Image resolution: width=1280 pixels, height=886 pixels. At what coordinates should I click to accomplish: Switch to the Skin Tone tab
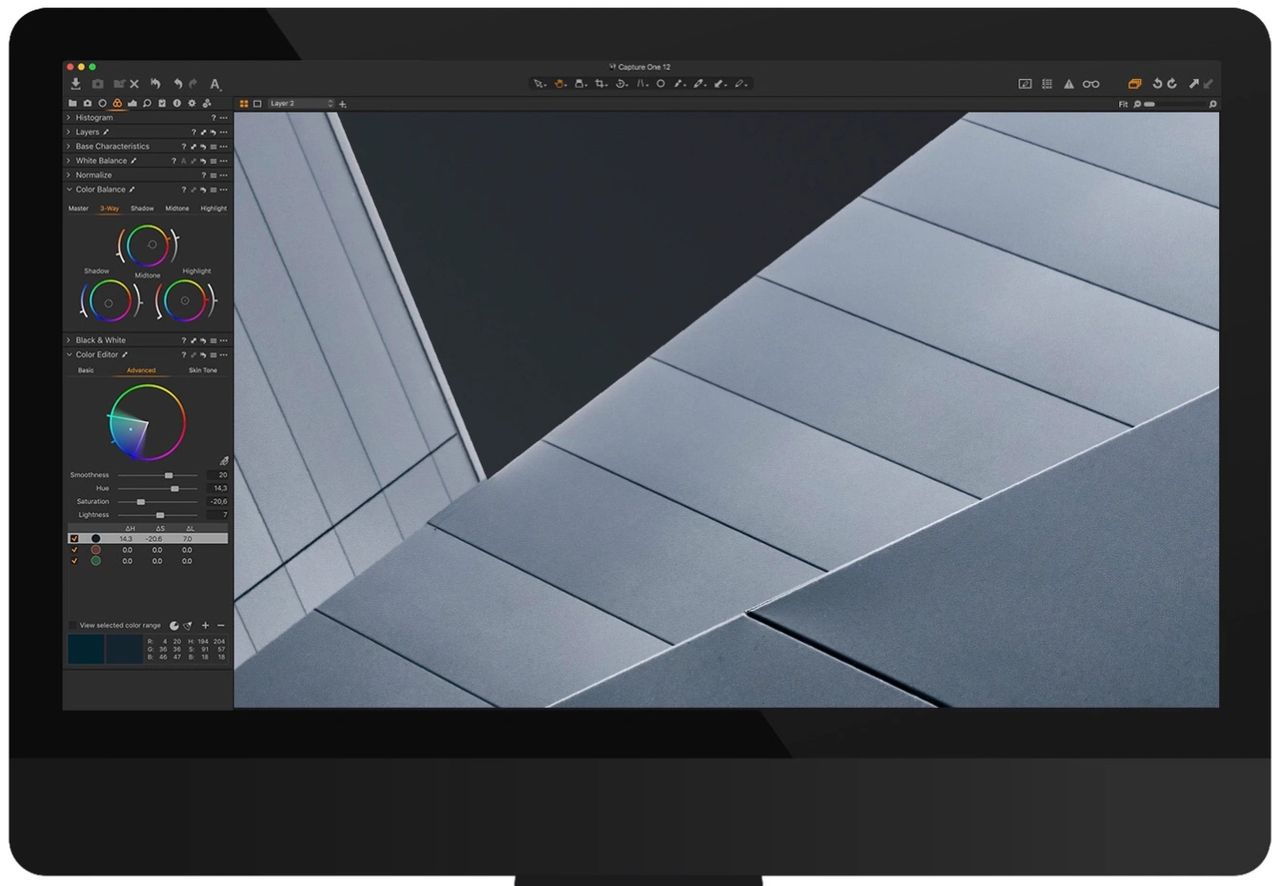[x=202, y=370]
